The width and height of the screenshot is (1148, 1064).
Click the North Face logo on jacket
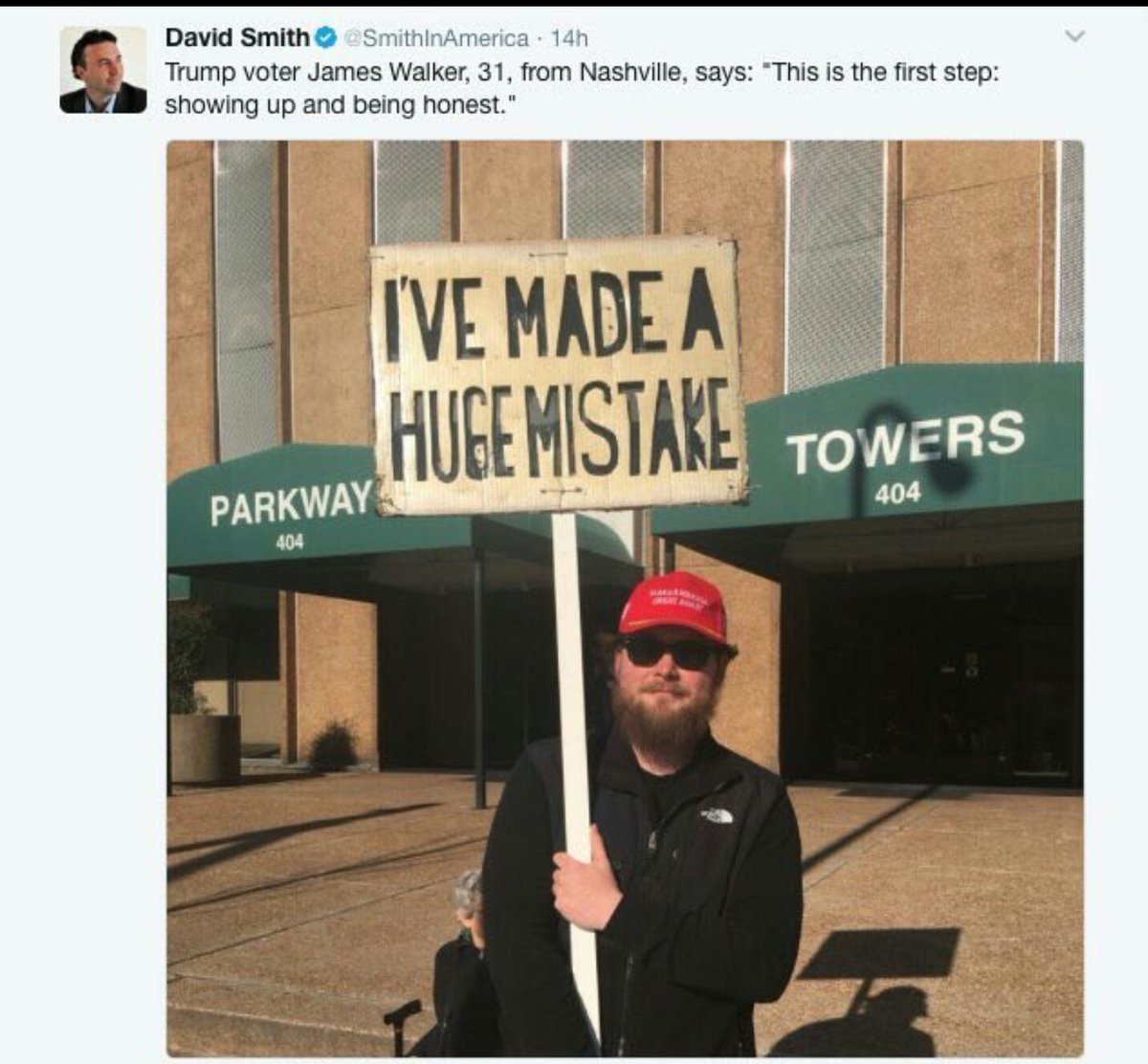pyautogui.click(x=717, y=815)
